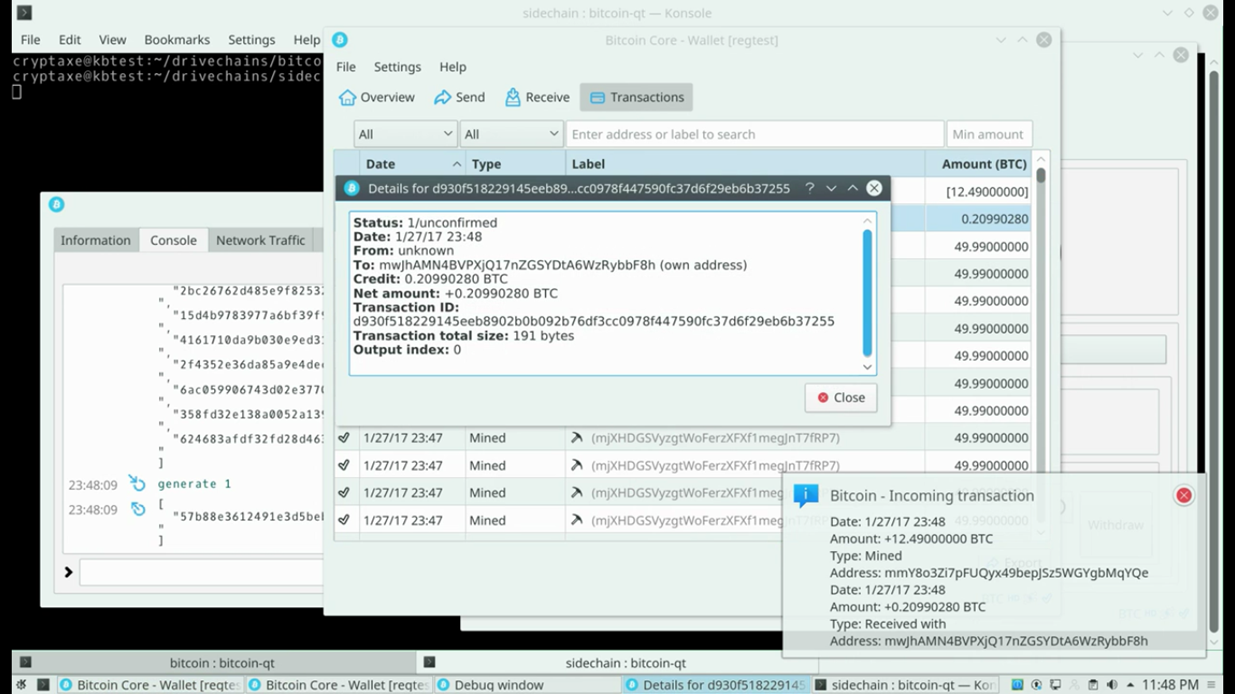Click the Bitcoin icon in Details dialog titlebar

[351, 188]
